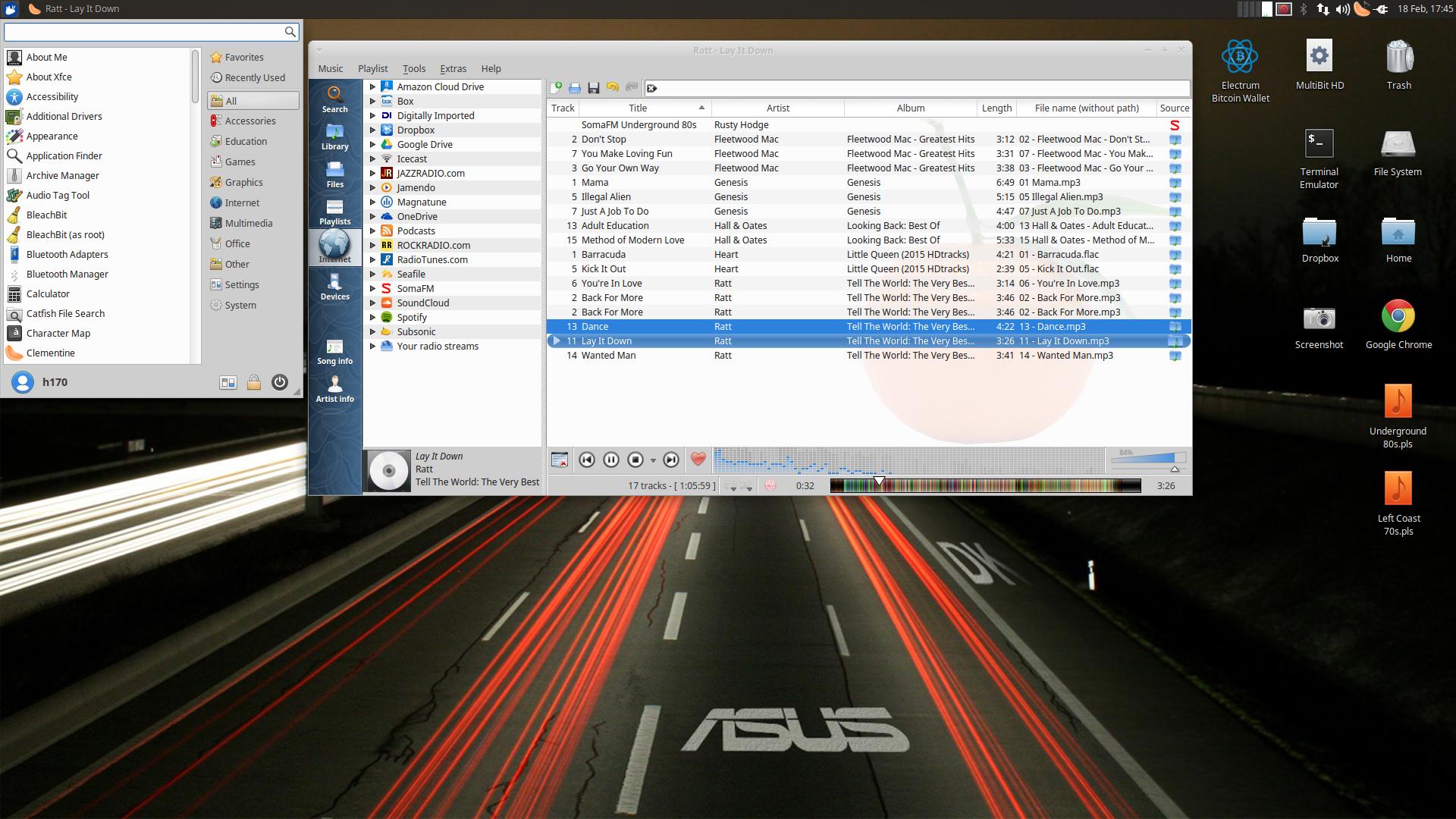Open the Music menu
1456x819 pixels.
click(x=330, y=68)
